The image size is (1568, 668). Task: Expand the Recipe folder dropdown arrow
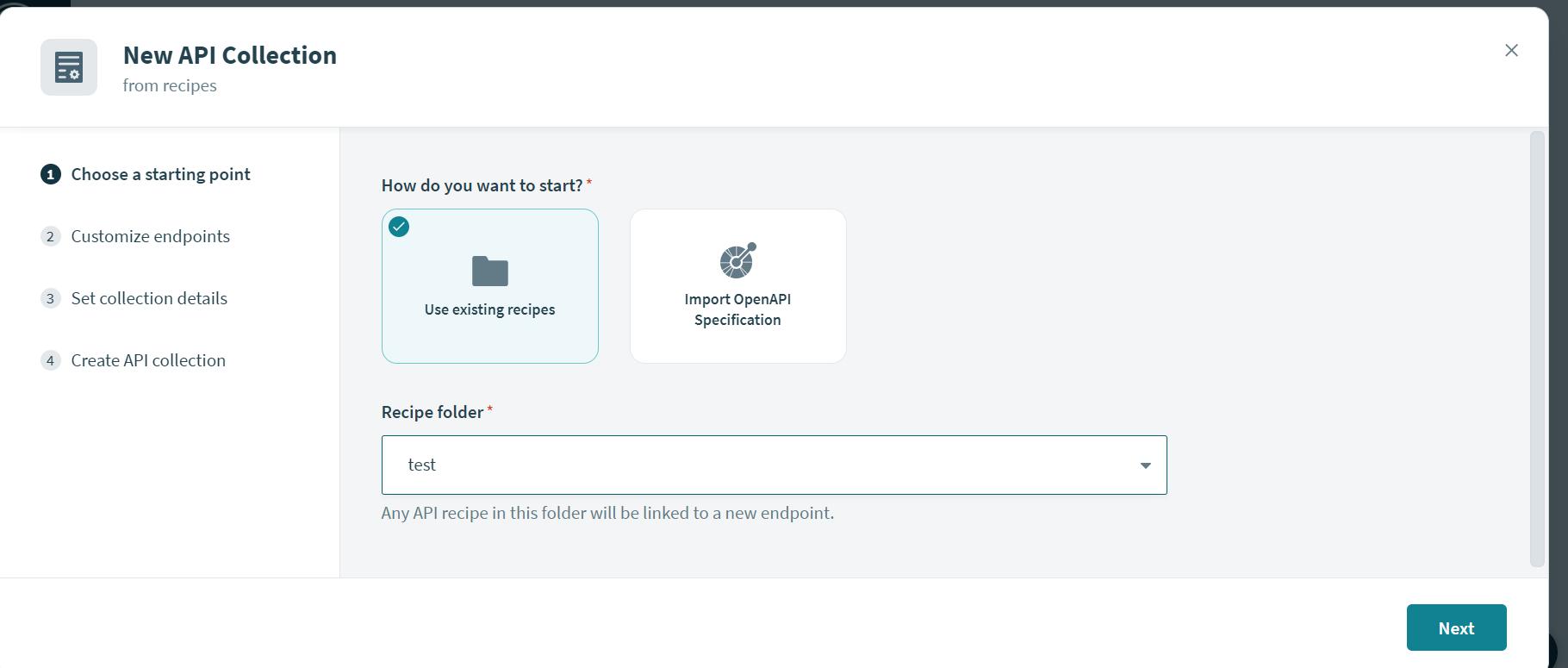click(1145, 465)
